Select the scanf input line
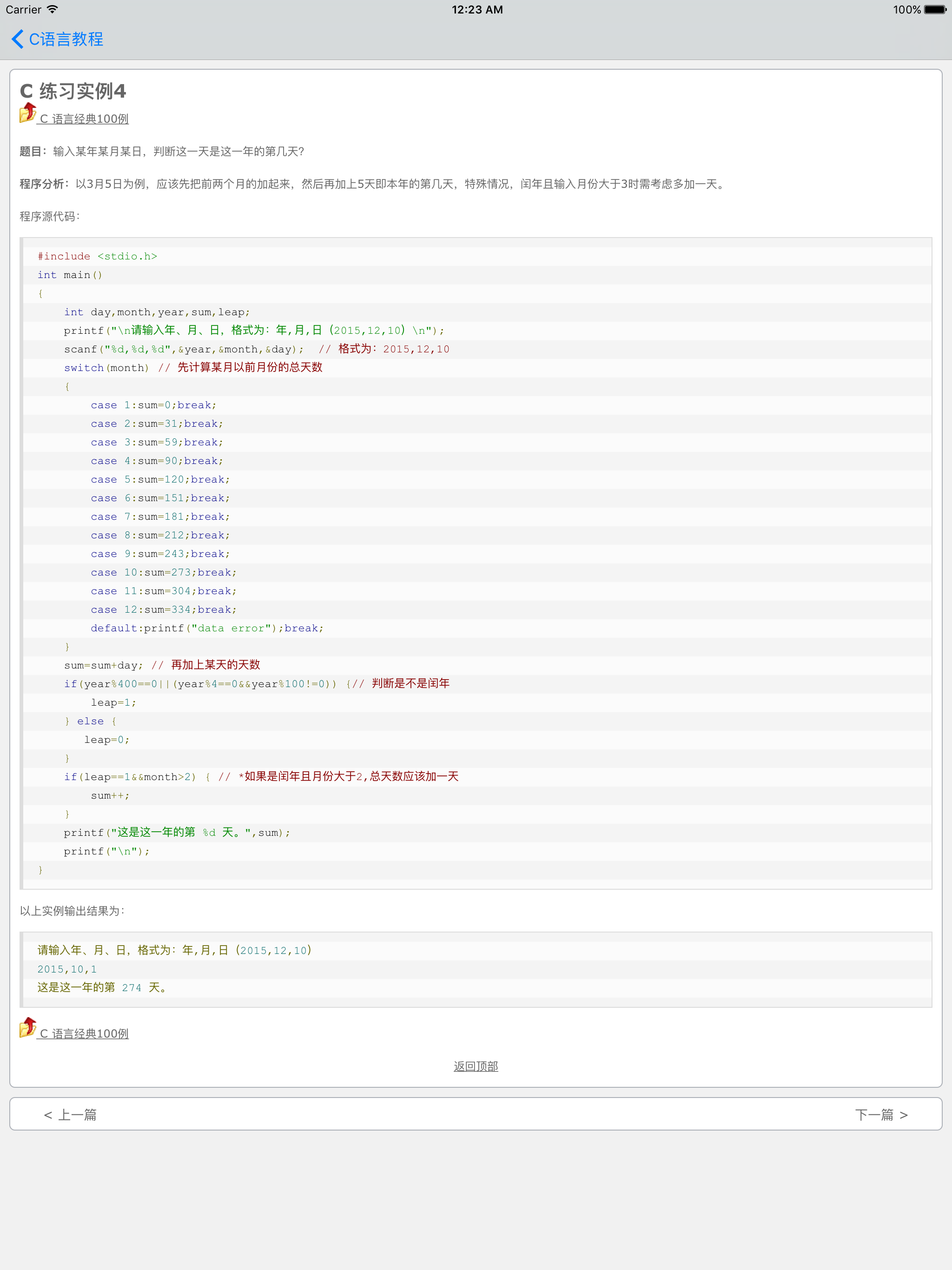Viewport: 952px width, 1270px height. [257, 349]
